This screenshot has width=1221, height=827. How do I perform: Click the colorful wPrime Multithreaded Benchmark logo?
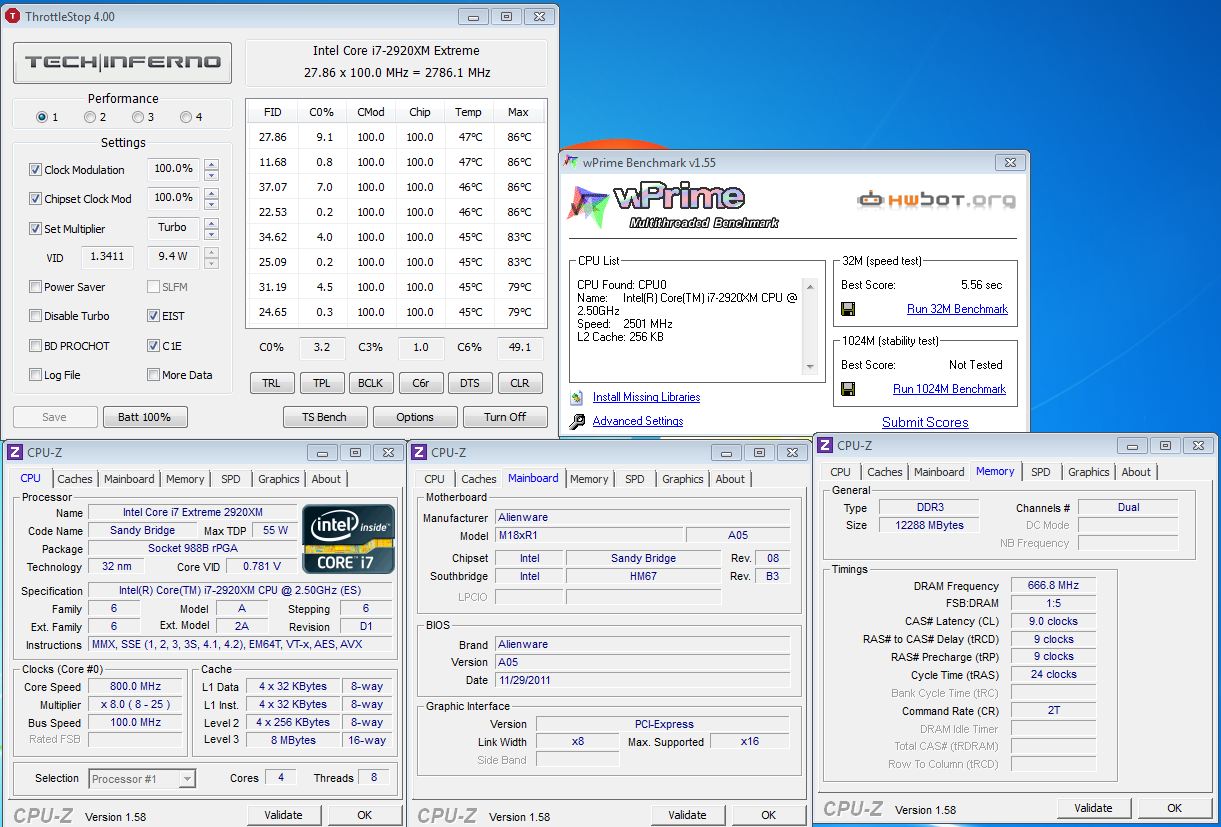673,204
